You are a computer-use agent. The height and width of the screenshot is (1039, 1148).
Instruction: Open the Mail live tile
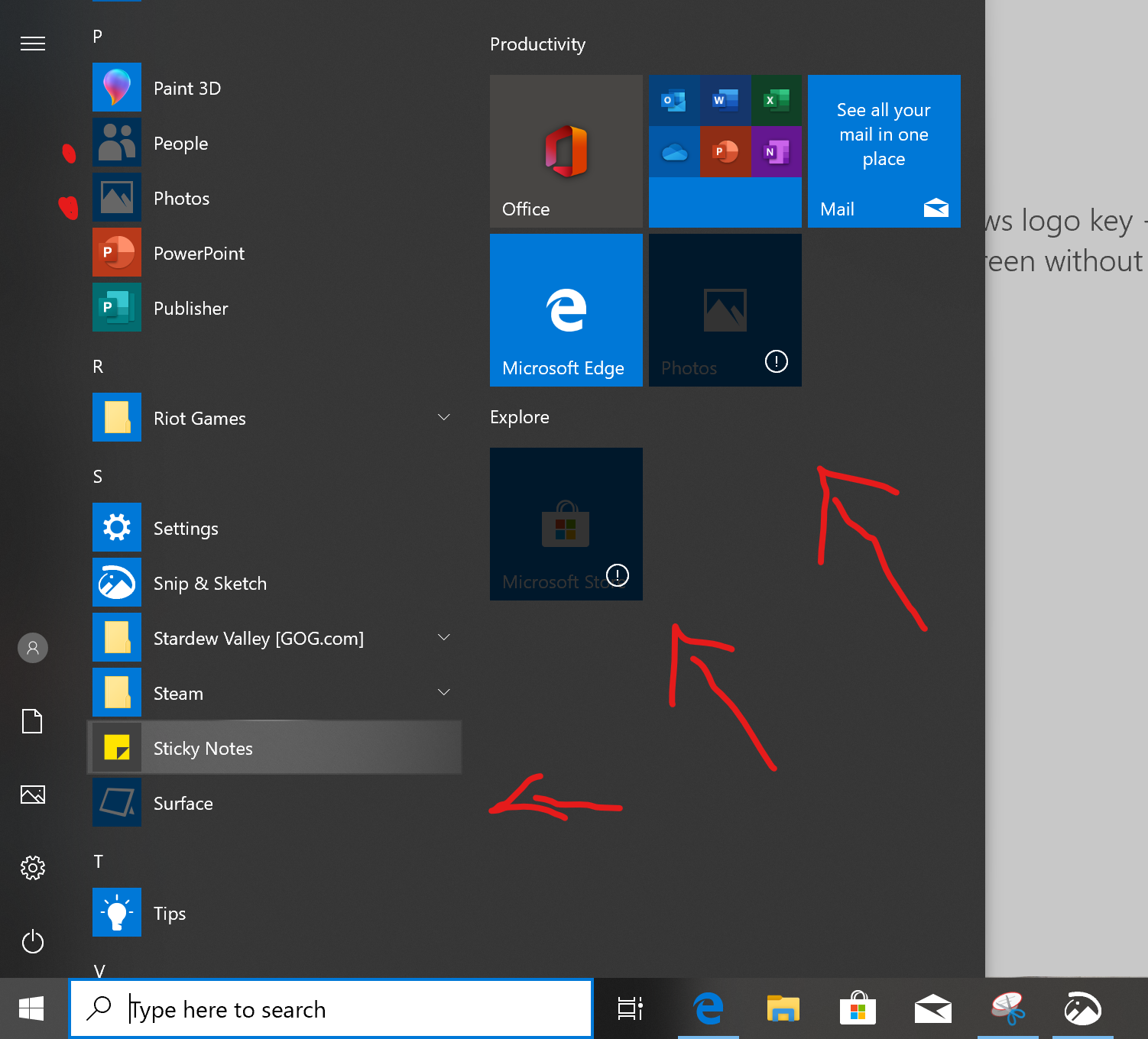point(884,151)
